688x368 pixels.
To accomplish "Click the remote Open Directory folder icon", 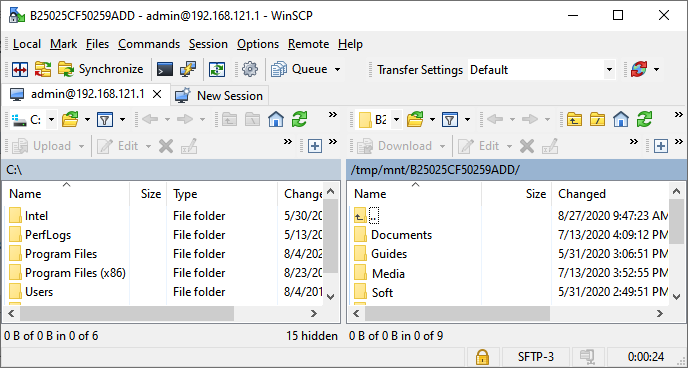I will click(x=415, y=119).
